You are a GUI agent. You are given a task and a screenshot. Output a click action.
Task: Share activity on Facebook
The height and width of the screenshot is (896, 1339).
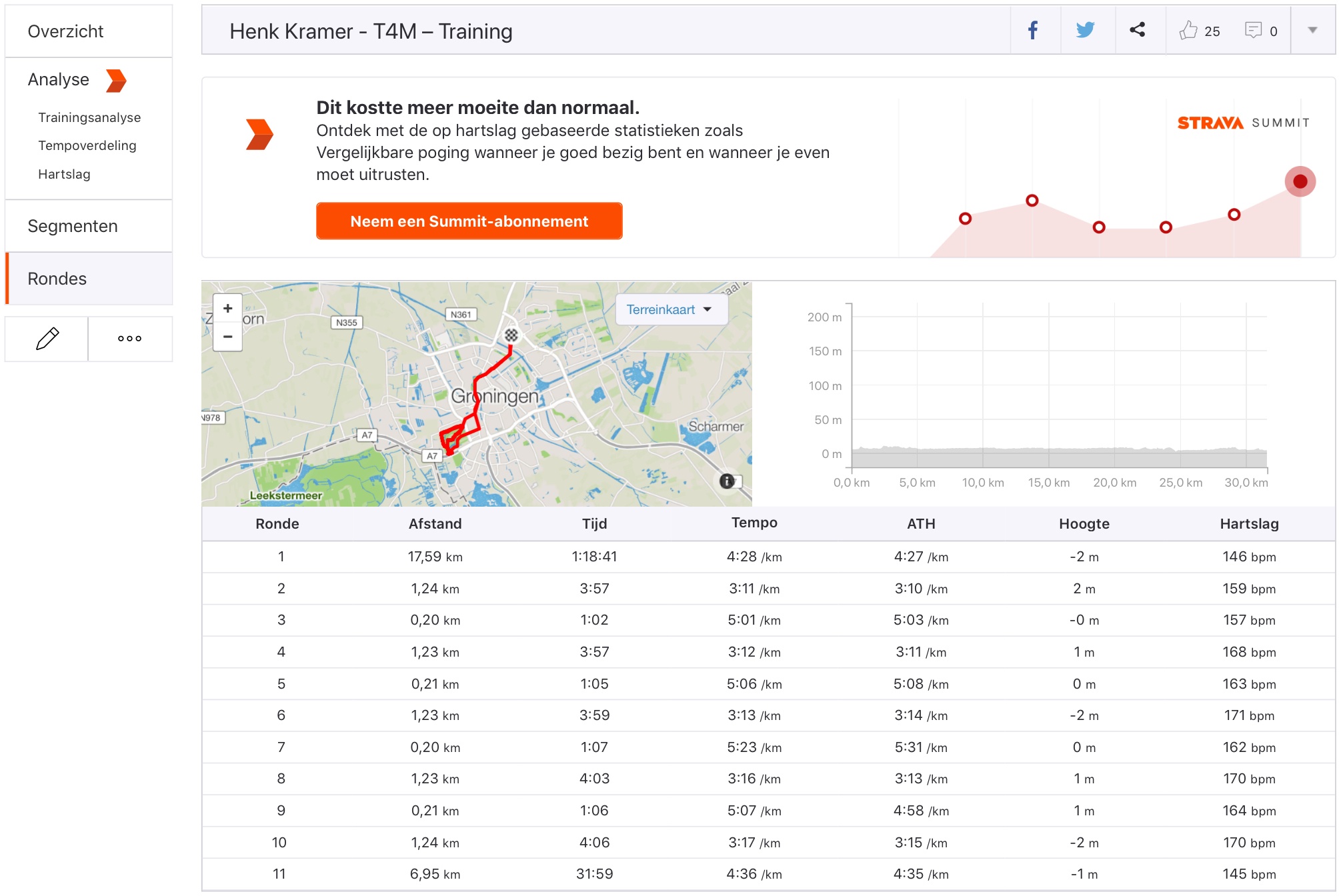tap(1033, 31)
